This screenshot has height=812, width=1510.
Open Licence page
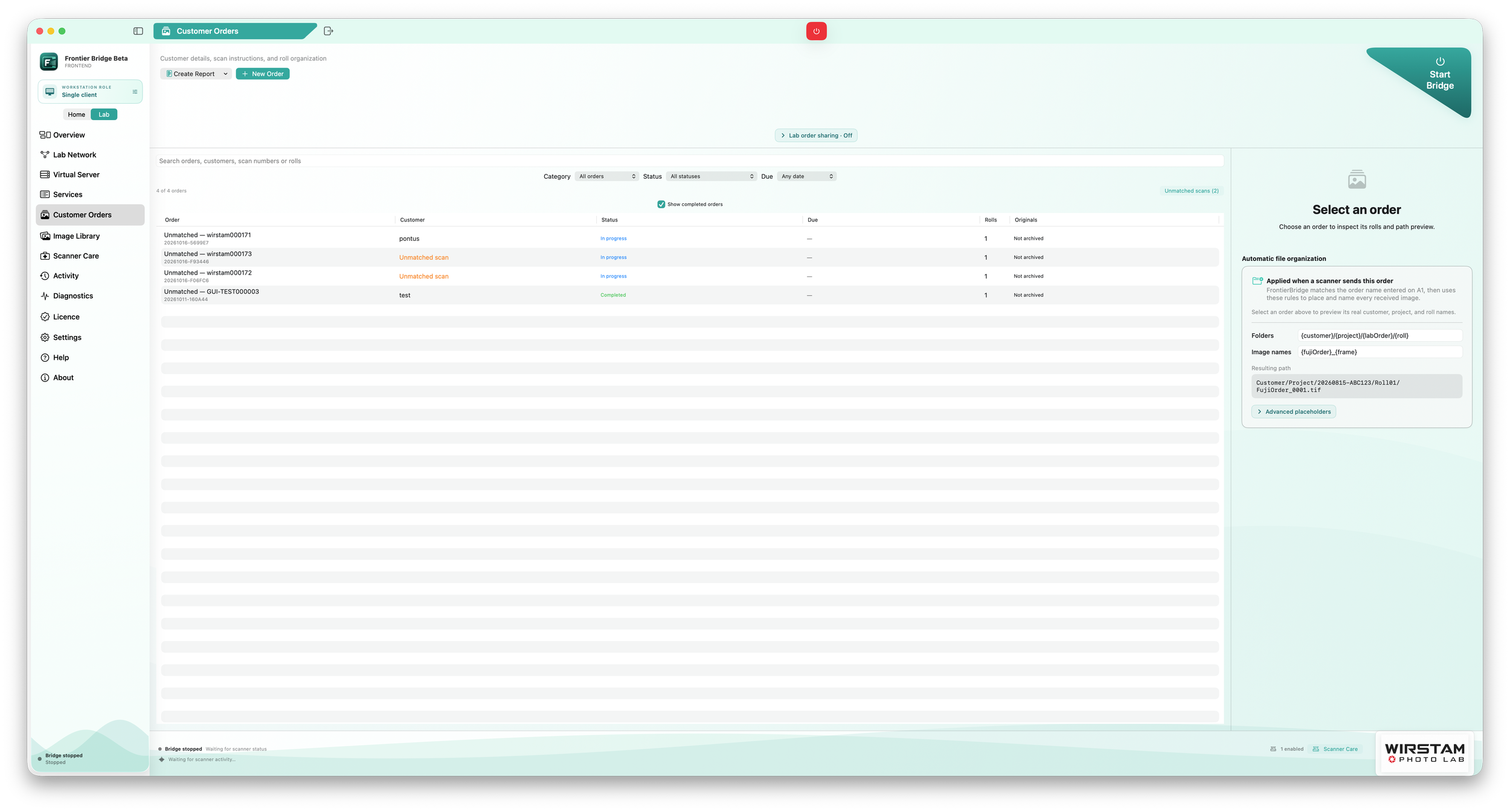pyautogui.click(x=90, y=317)
